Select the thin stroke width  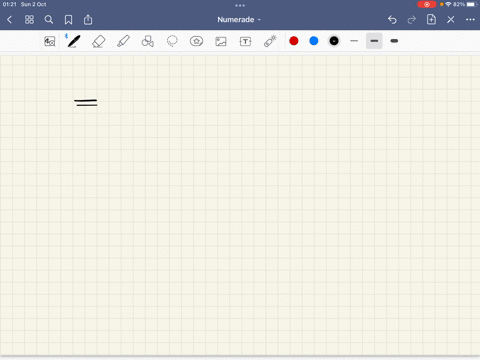(354, 41)
